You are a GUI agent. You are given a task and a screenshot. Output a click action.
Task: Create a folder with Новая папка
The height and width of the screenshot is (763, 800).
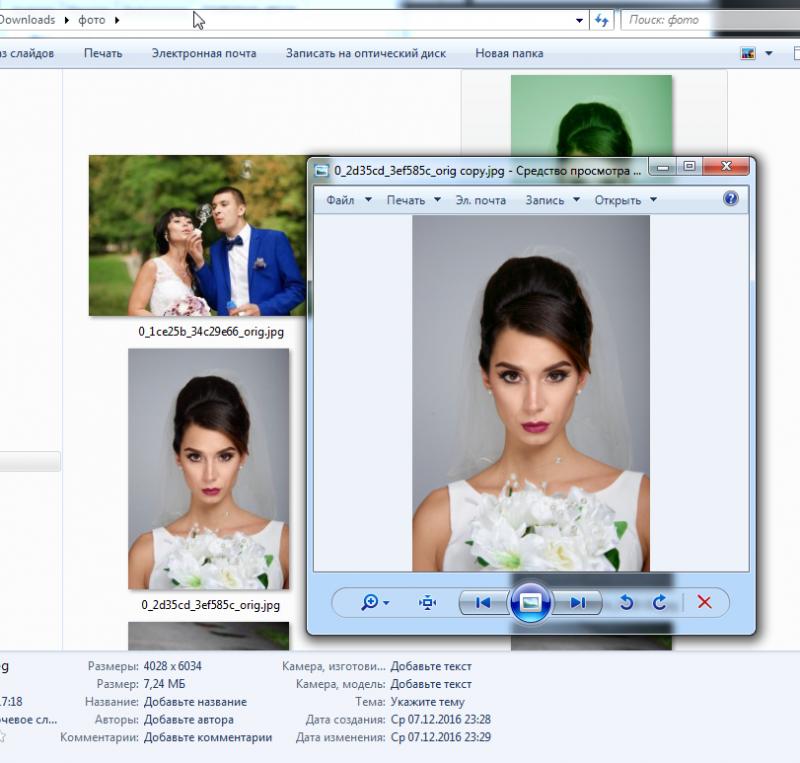[x=509, y=53]
